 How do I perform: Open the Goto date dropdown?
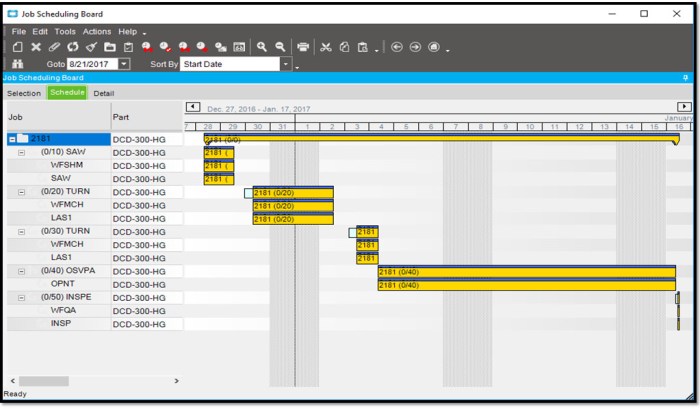pyautogui.click(x=124, y=64)
